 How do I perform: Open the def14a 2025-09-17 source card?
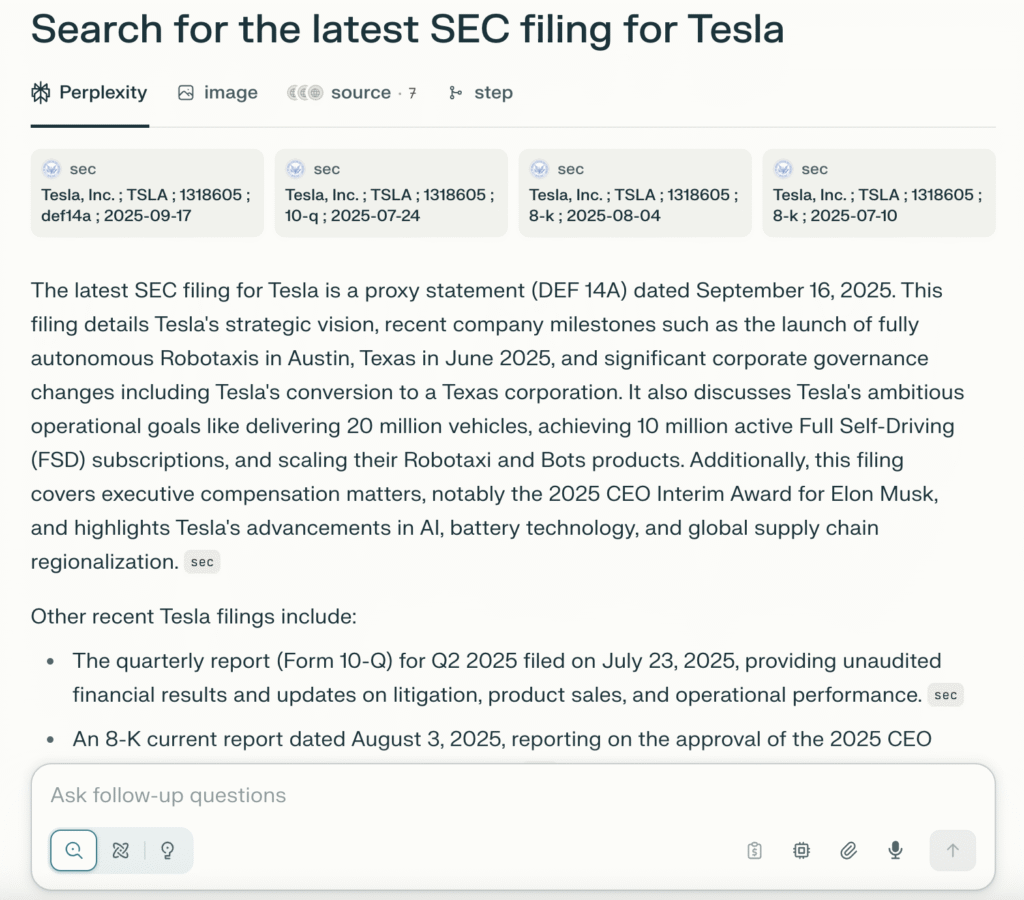tap(147, 193)
